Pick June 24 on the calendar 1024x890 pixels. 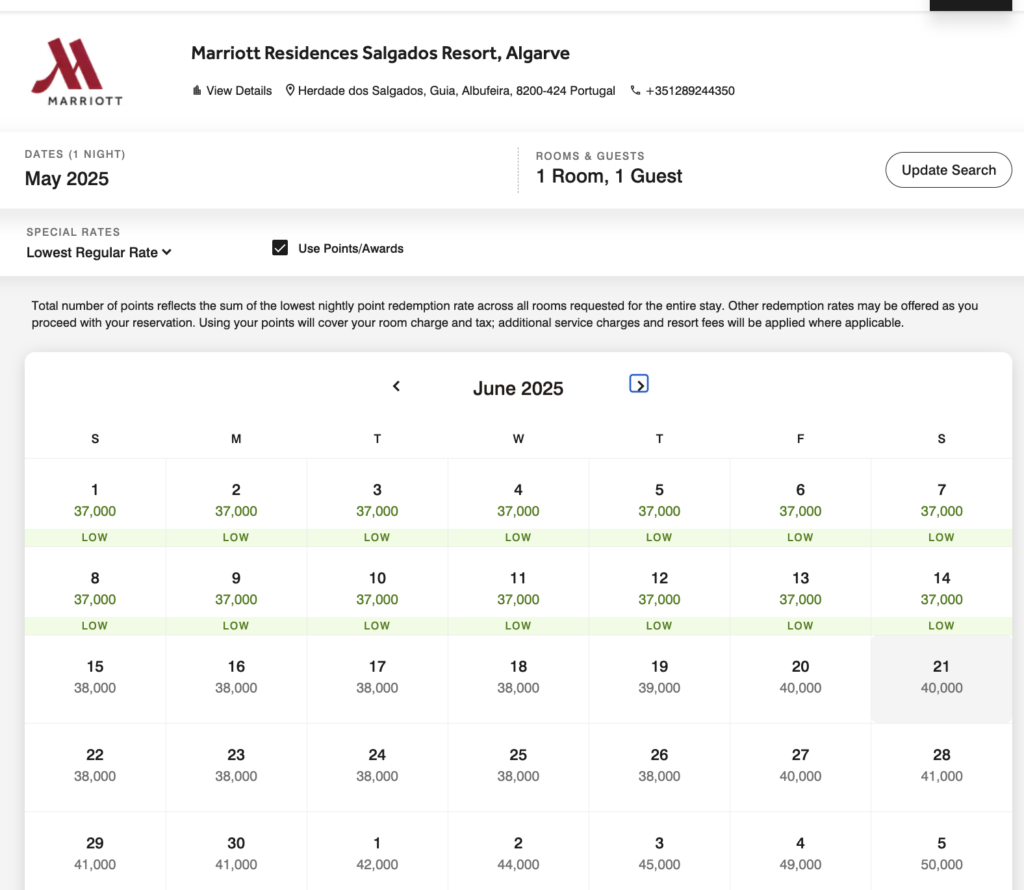pyautogui.click(x=377, y=767)
